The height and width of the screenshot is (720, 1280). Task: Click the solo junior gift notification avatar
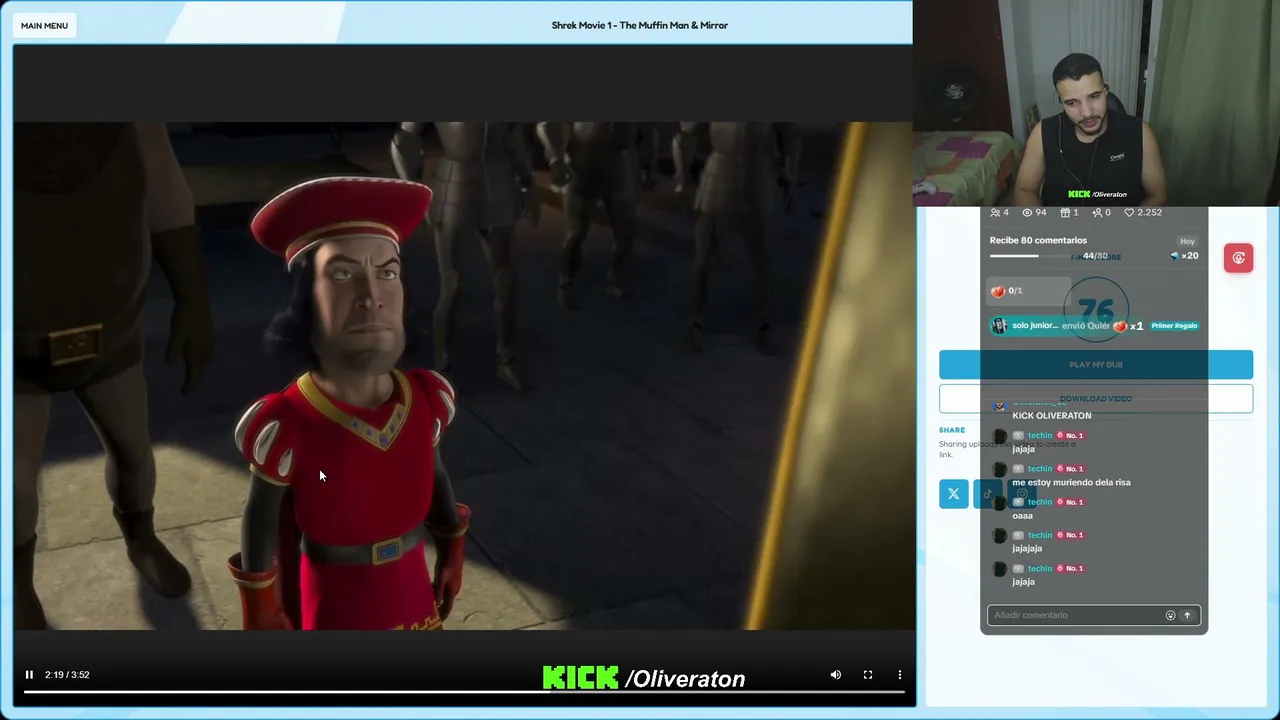tap(998, 326)
